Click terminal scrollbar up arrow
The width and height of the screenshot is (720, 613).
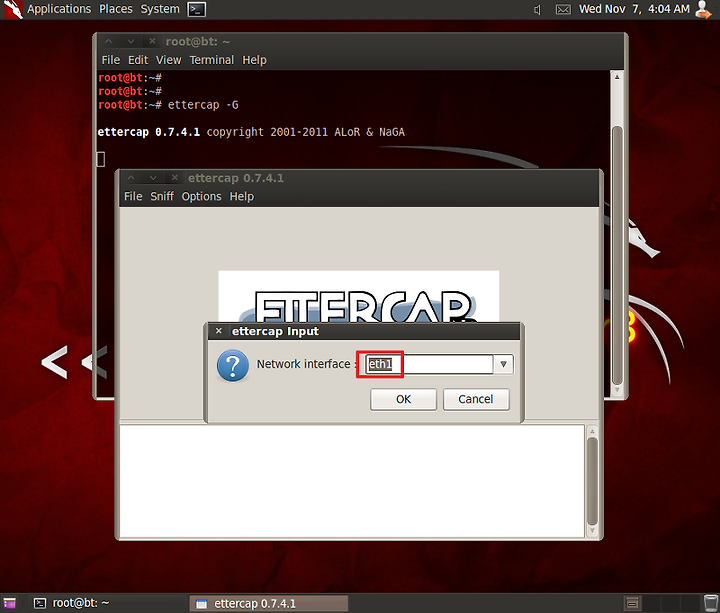click(617, 77)
